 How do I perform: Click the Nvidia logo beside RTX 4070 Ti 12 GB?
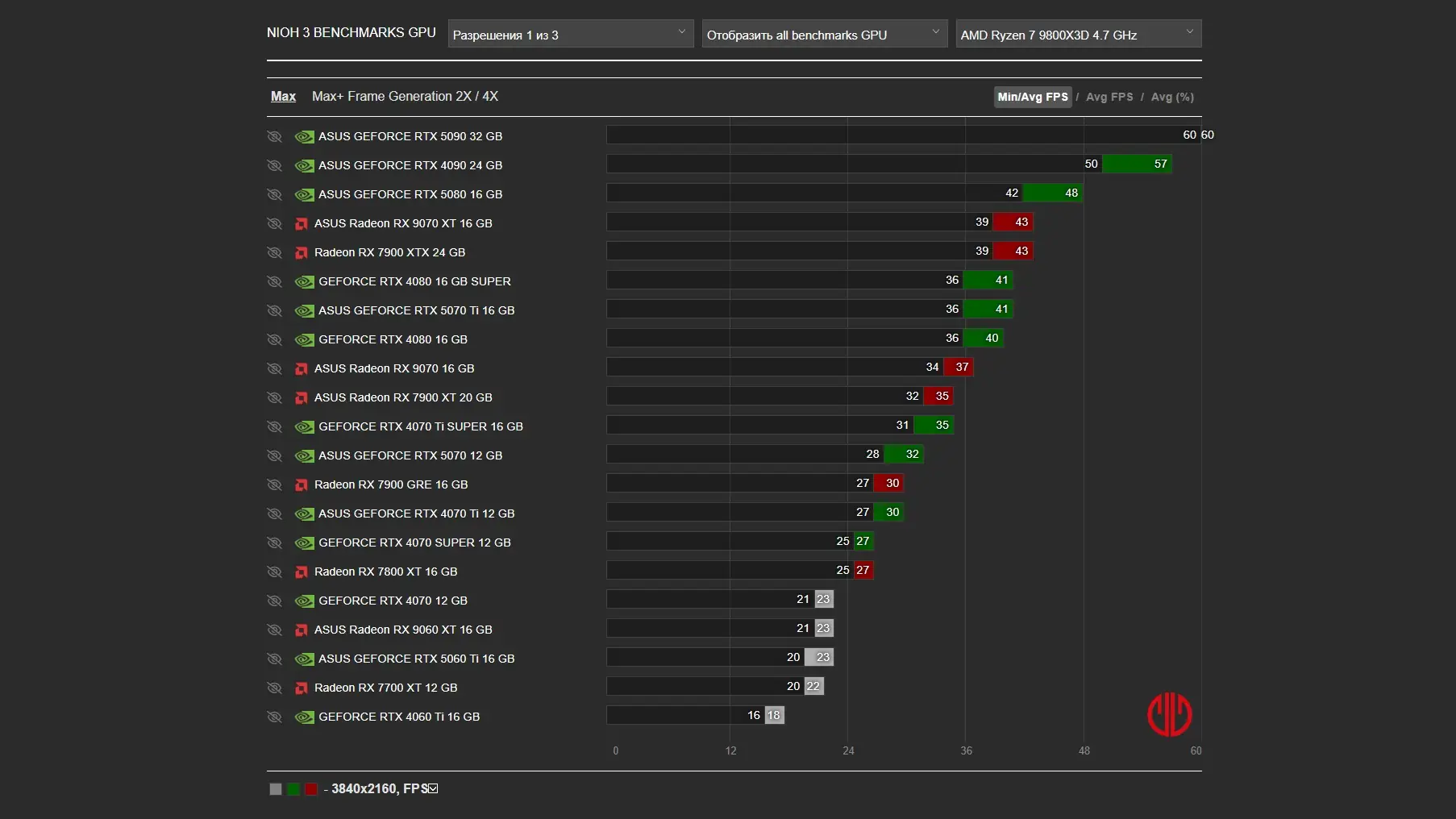304,514
